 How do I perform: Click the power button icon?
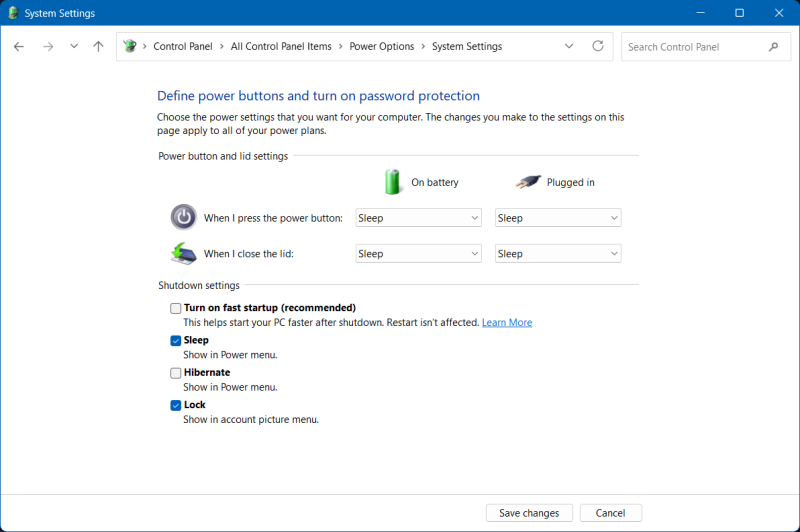click(183, 217)
